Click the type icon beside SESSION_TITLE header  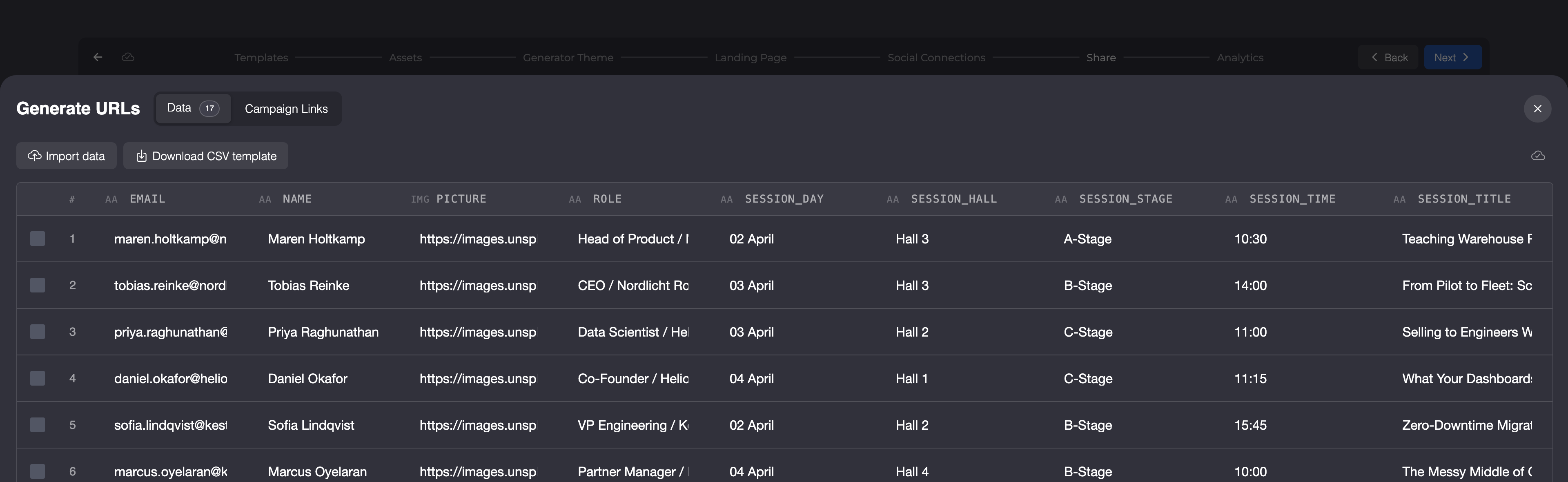pos(1399,200)
